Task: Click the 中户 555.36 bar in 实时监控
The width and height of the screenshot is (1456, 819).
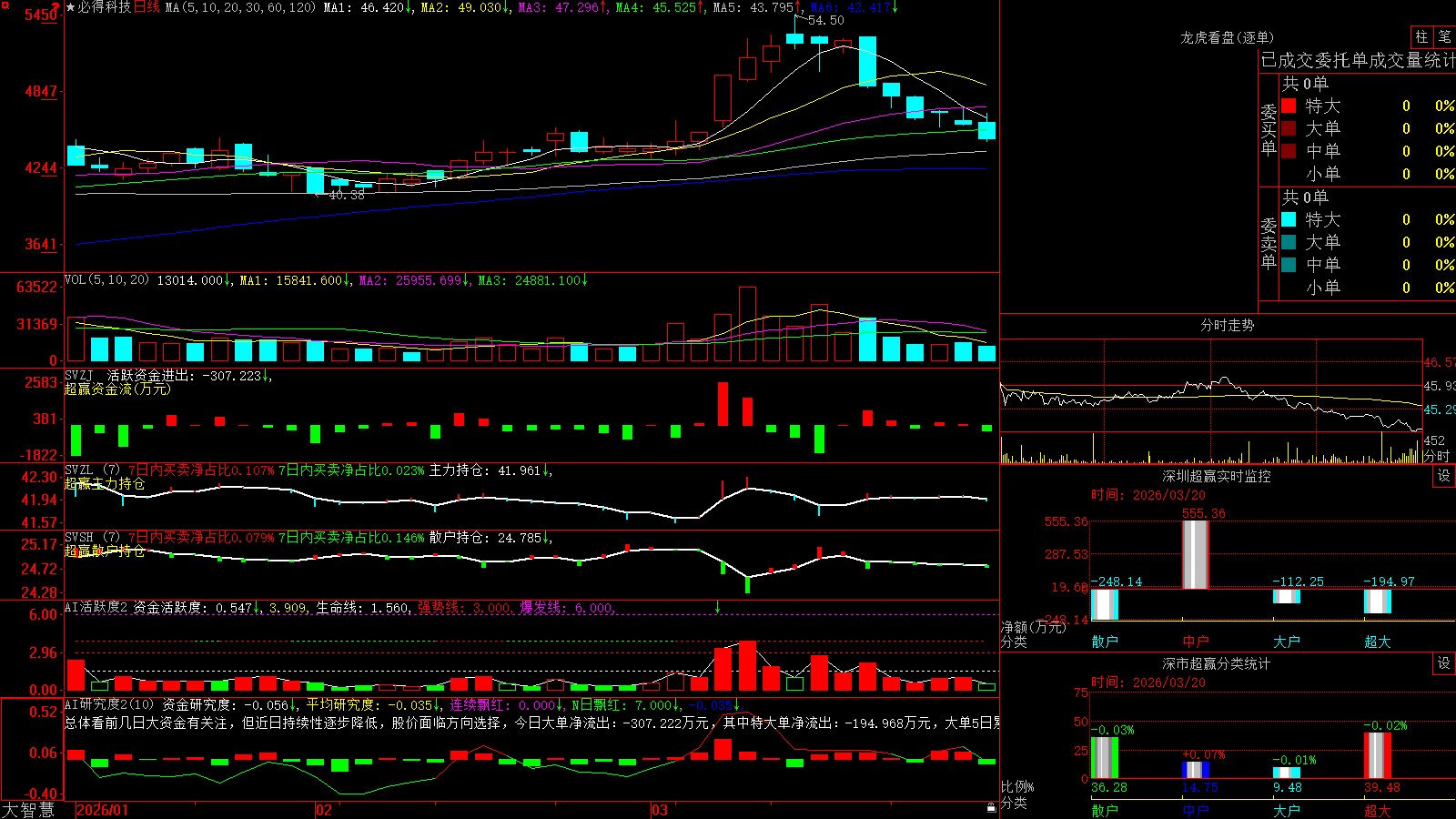Action: point(1196,554)
